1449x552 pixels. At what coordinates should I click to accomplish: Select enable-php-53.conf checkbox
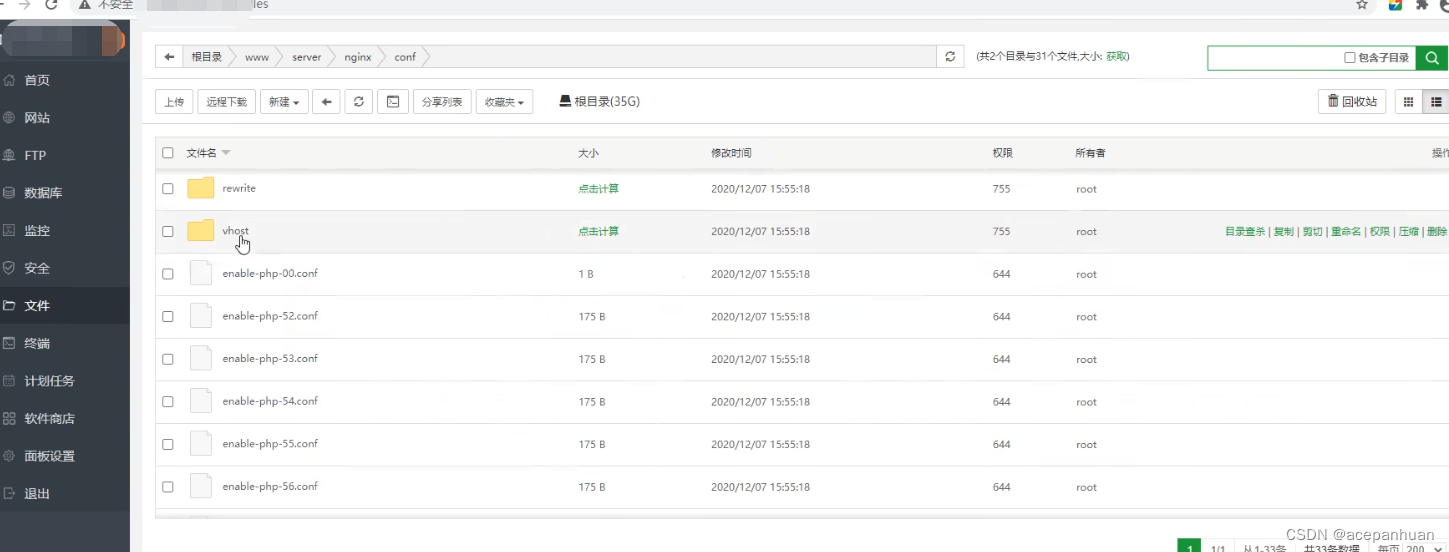(168, 358)
